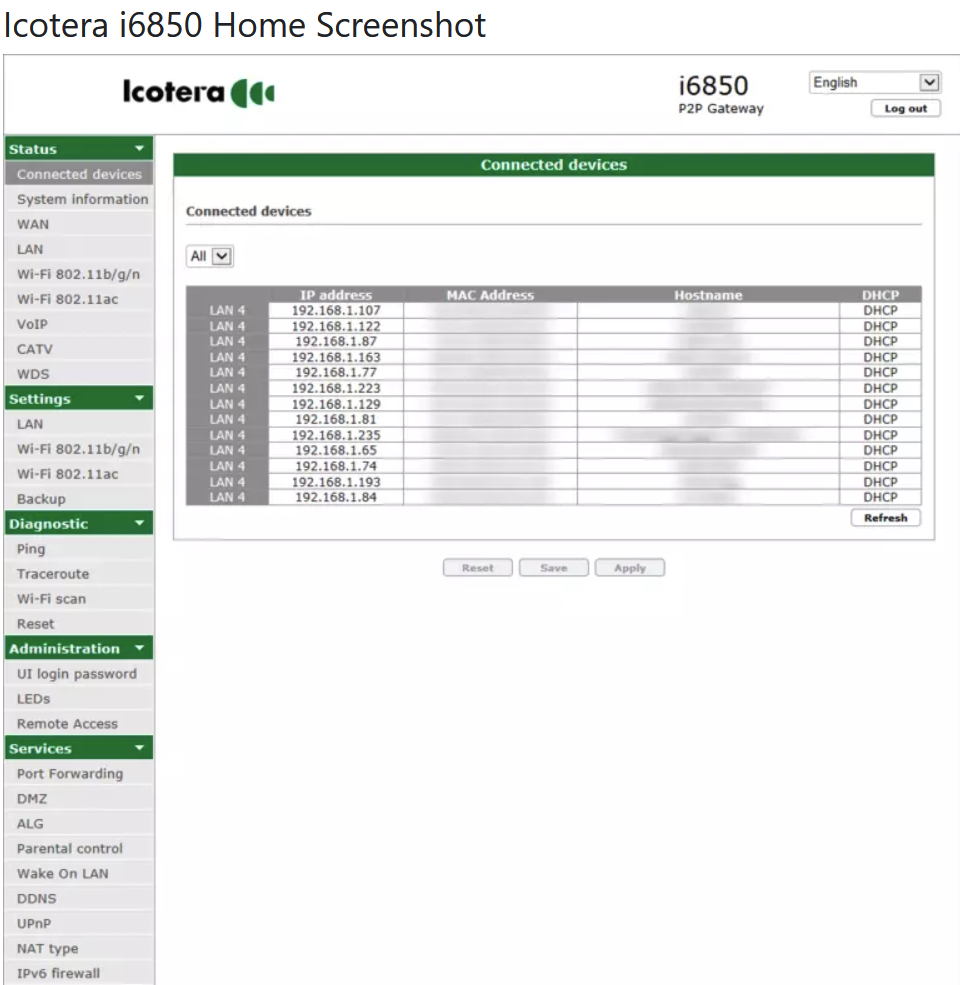Open Wi-Fi 802.11b/g/n status page
The height and width of the screenshot is (985, 960).
pyautogui.click(x=79, y=274)
